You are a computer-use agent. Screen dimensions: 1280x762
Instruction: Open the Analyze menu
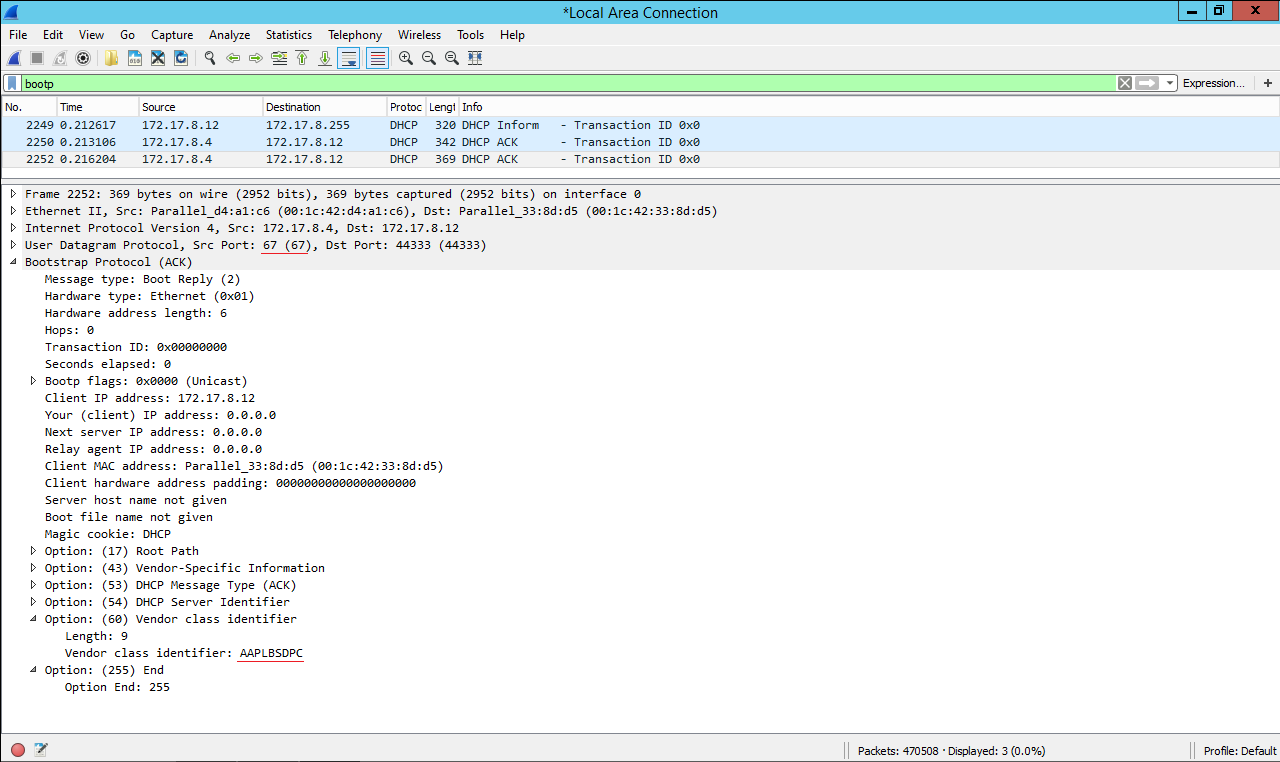pos(229,34)
